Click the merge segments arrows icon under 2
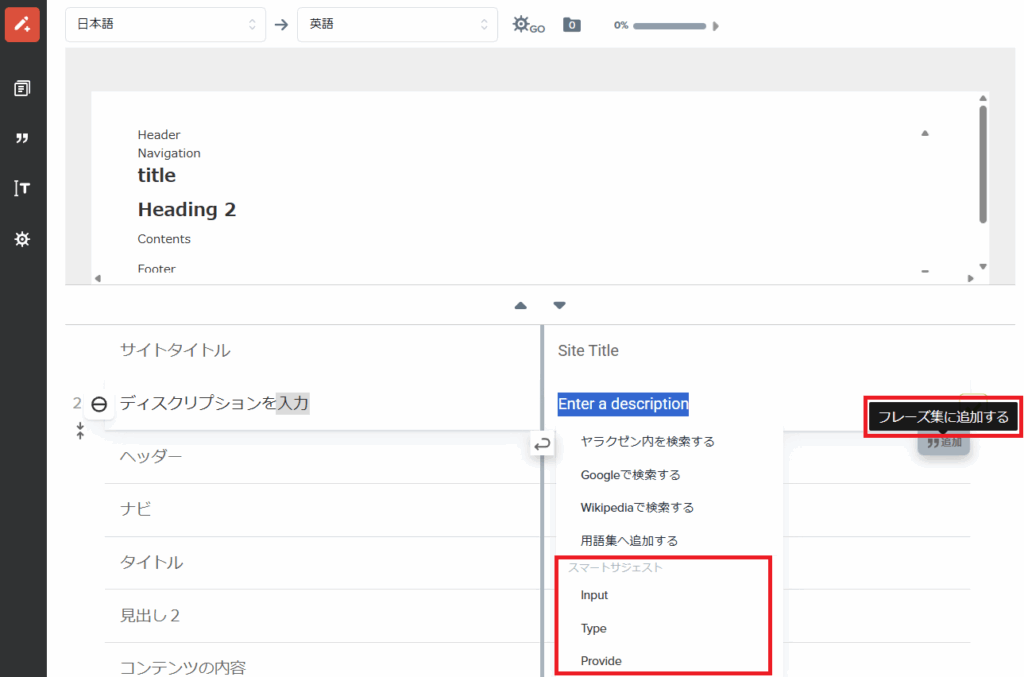1024x677 pixels. tap(80, 431)
